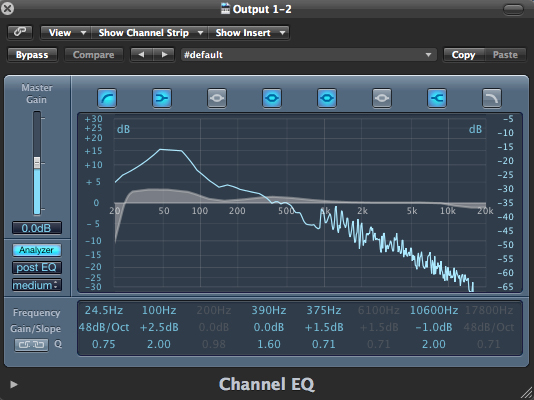Enable the 6100Hz parametric band button
Viewport: 534px width, 400px height.
coord(382,98)
